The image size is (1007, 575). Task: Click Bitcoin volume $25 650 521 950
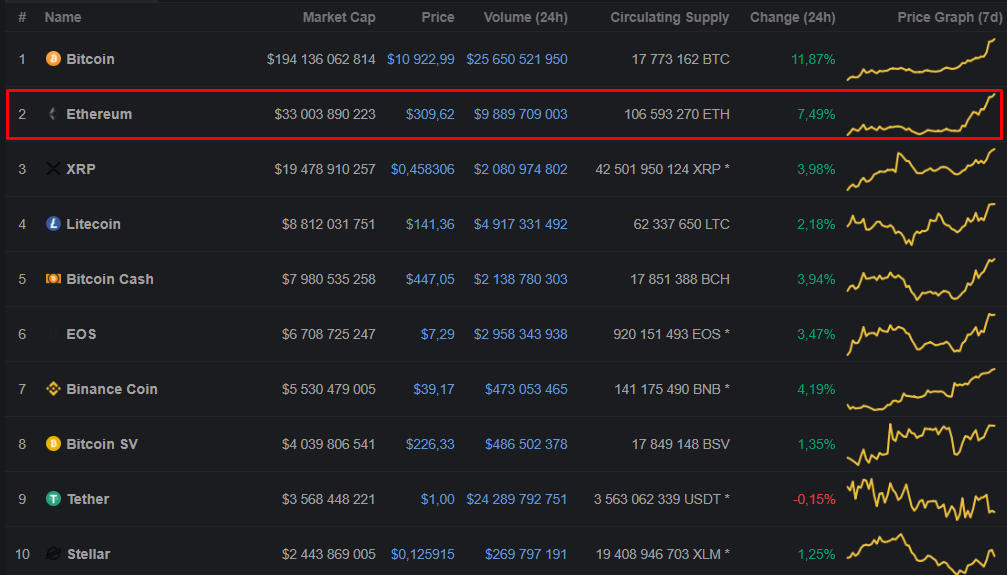517,59
